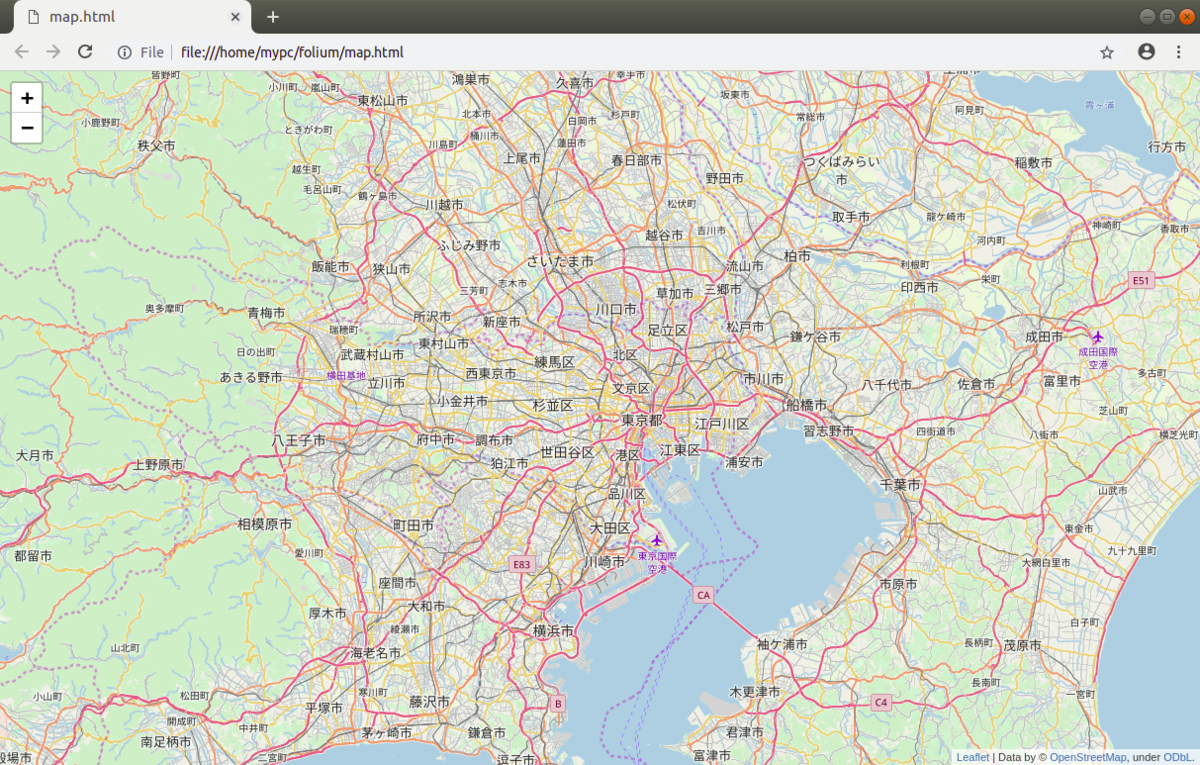This screenshot has height=765, width=1200.
Task: Click the 市原市 label
Action: (x=899, y=583)
